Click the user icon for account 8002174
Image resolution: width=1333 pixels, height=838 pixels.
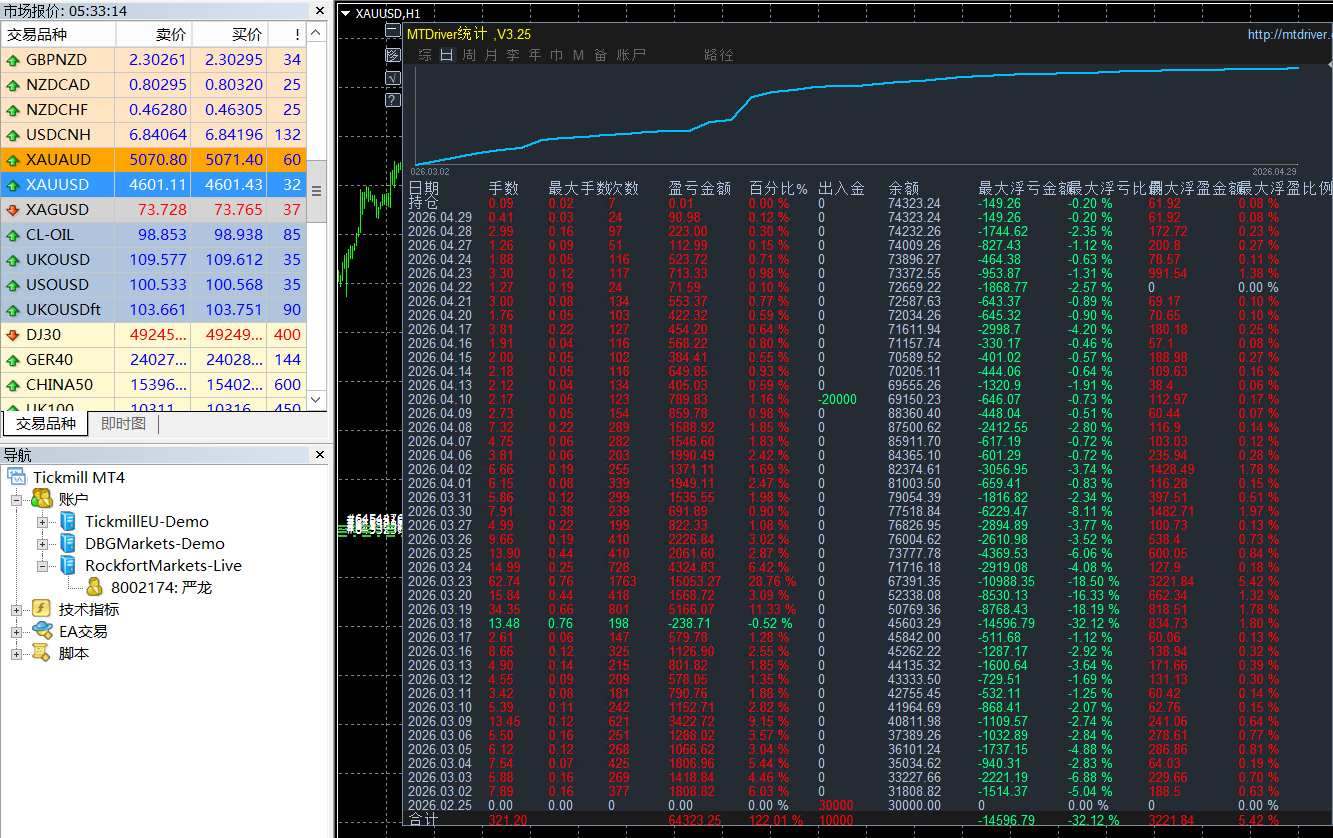[x=94, y=587]
